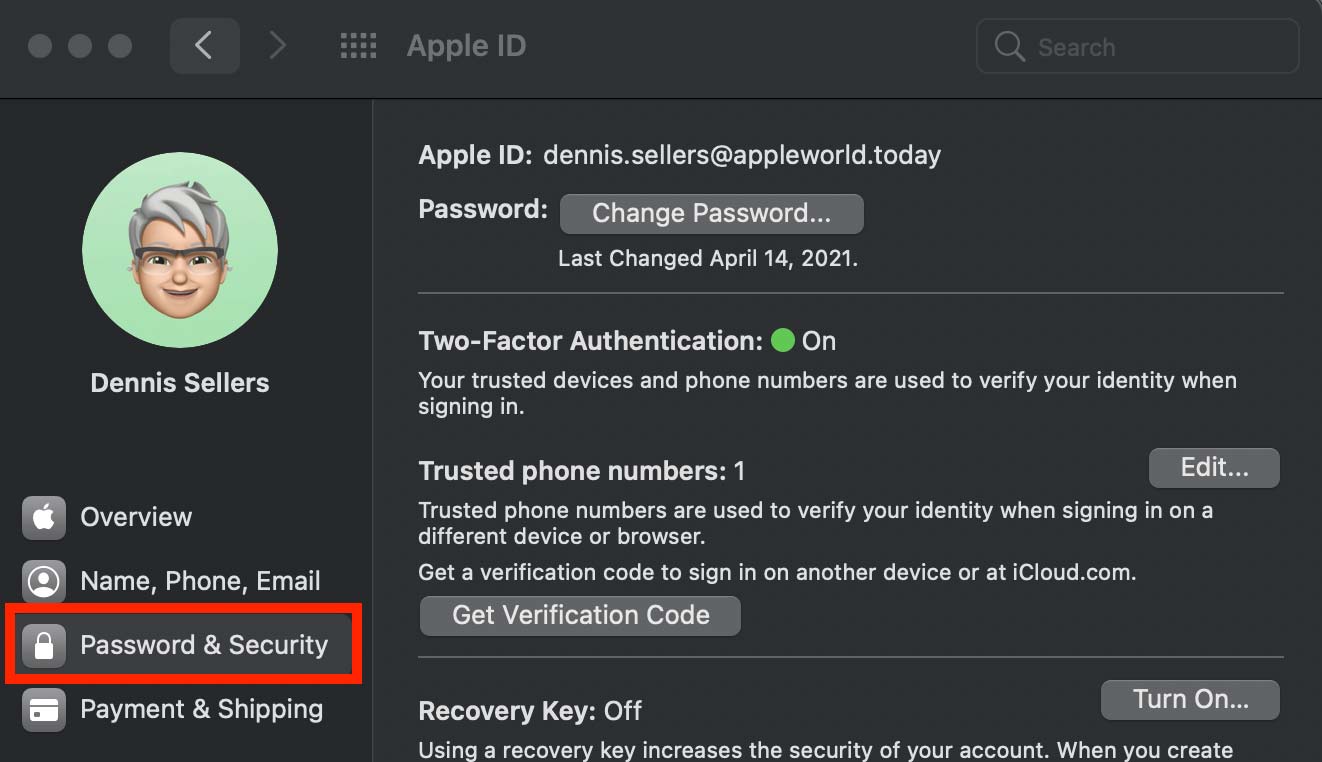Click into the Search field
The height and width of the screenshot is (762, 1322).
(1150, 47)
